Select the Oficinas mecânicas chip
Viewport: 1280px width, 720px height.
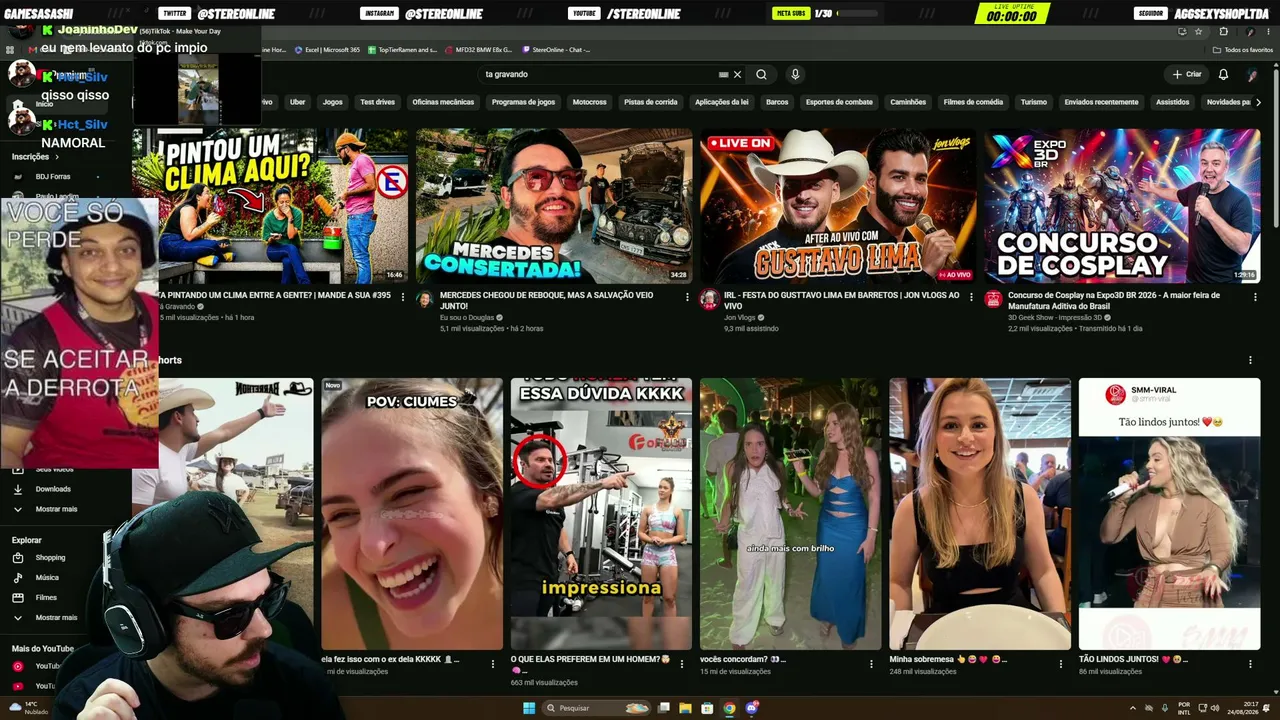pos(443,102)
